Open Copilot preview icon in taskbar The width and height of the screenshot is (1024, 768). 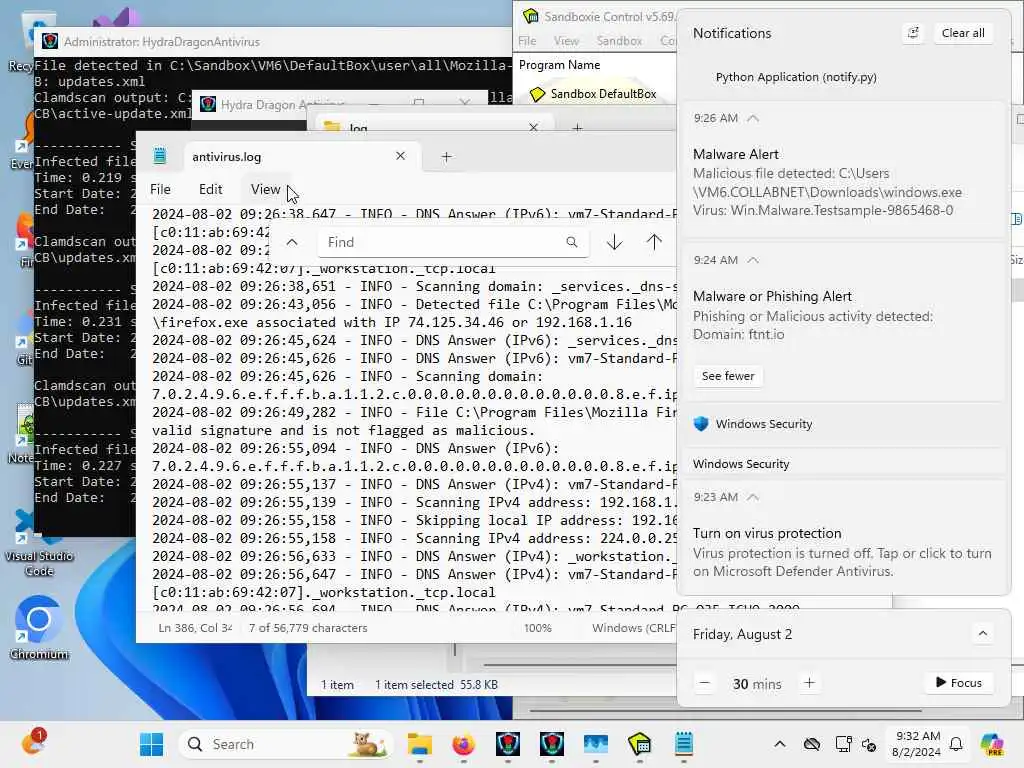pos(992,744)
